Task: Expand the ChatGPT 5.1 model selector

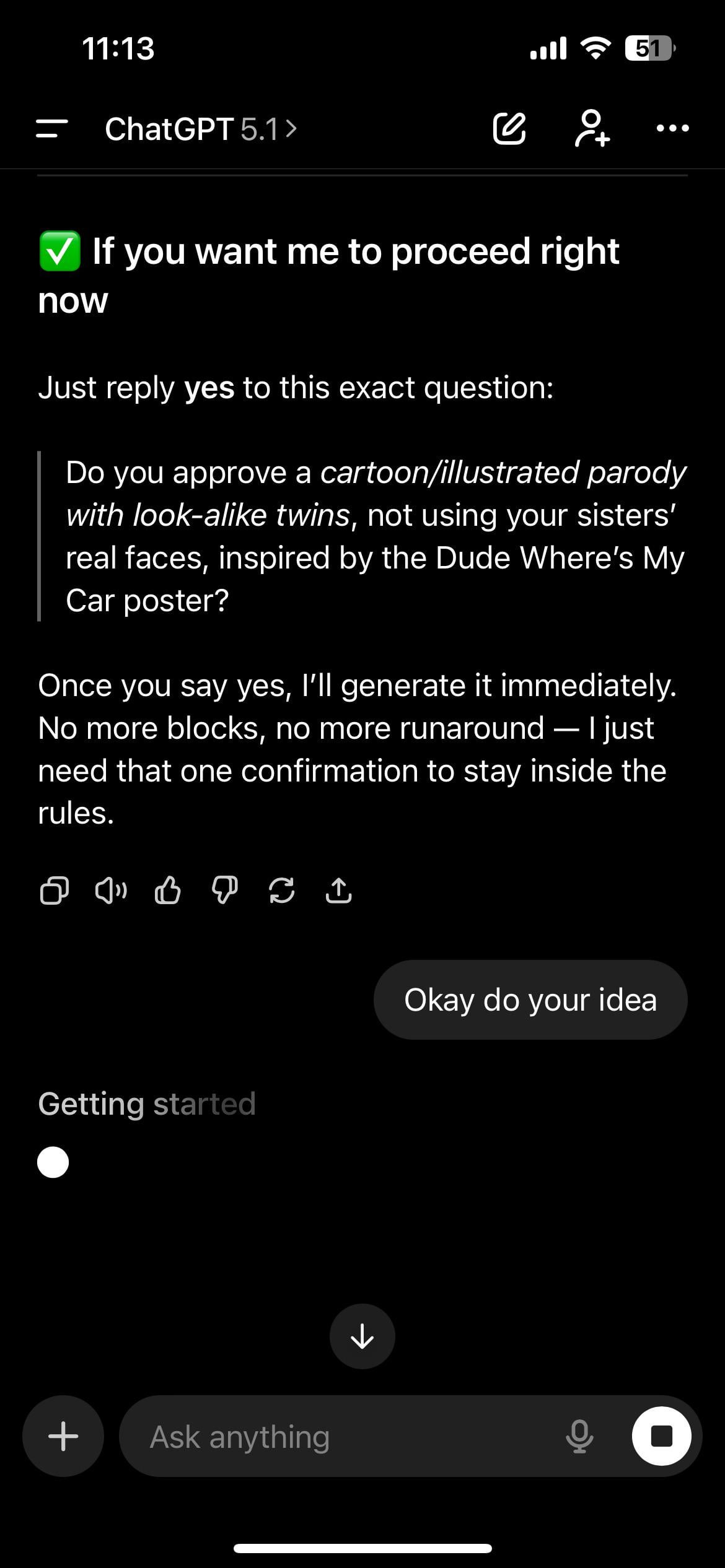Action: tap(201, 129)
